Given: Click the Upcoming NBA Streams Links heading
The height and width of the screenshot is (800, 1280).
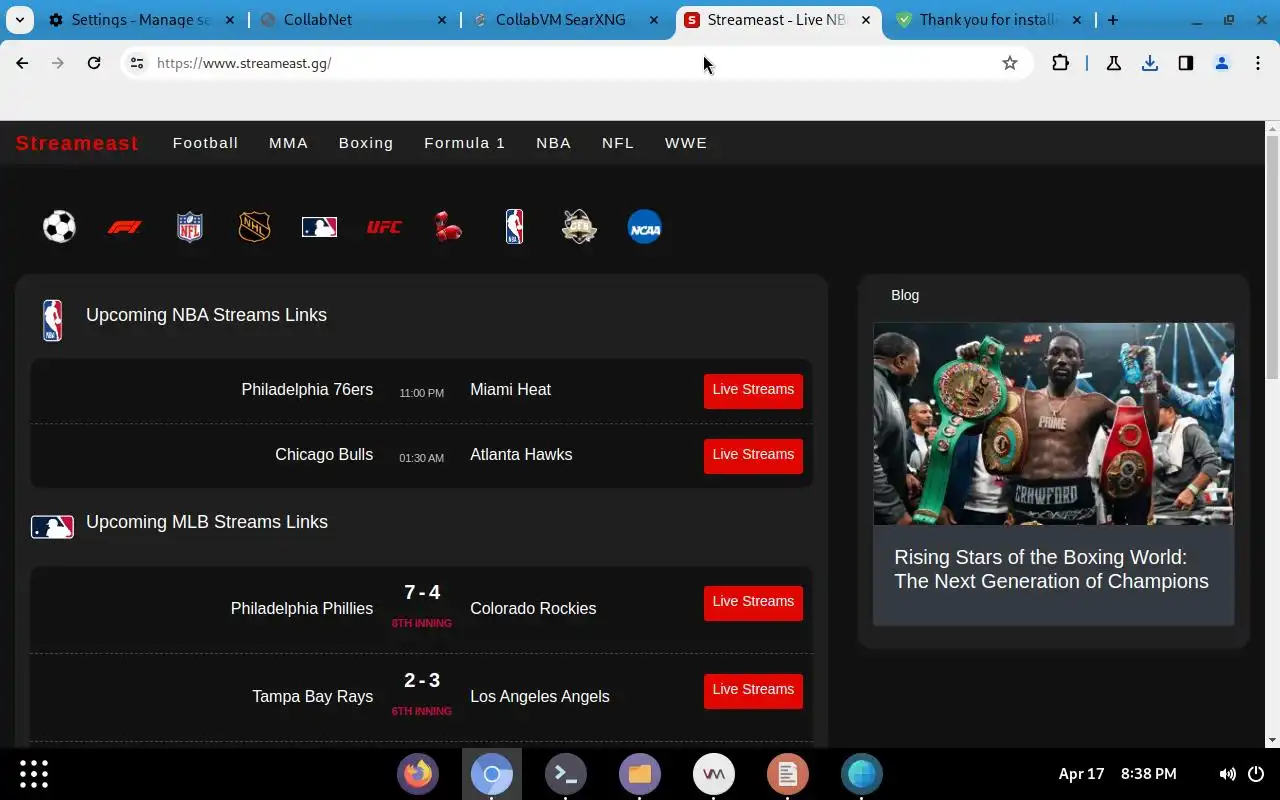Looking at the screenshot, I should coord(206,315).
